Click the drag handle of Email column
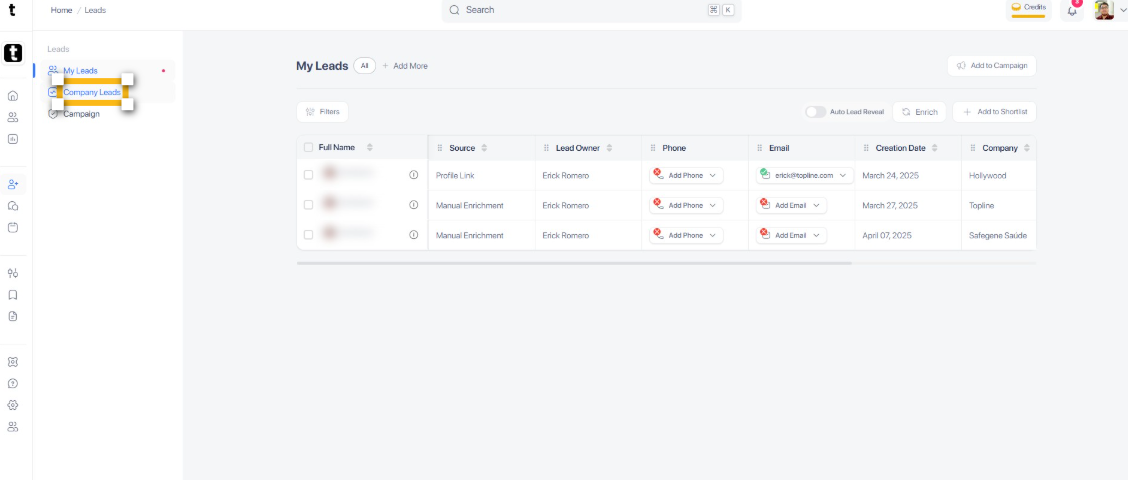Viewport: 1128px width, 480px height. pos(759,148)
